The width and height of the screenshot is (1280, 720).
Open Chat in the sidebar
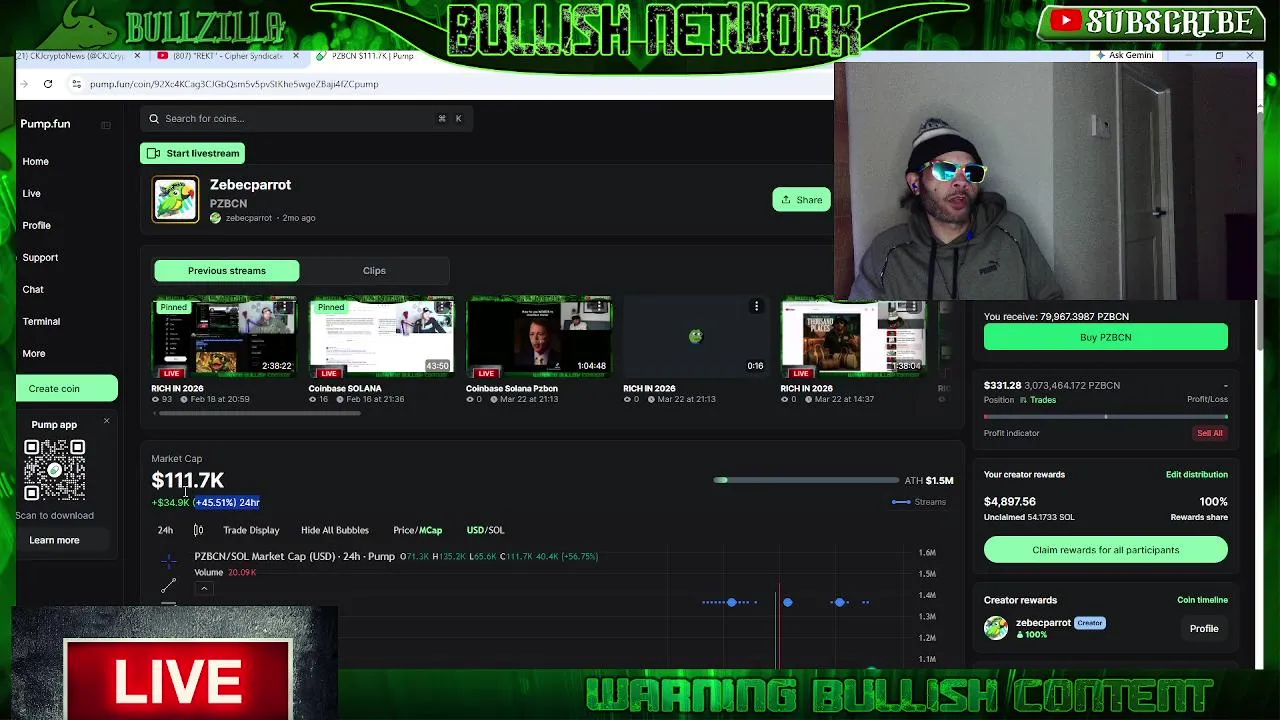(33, 289)
